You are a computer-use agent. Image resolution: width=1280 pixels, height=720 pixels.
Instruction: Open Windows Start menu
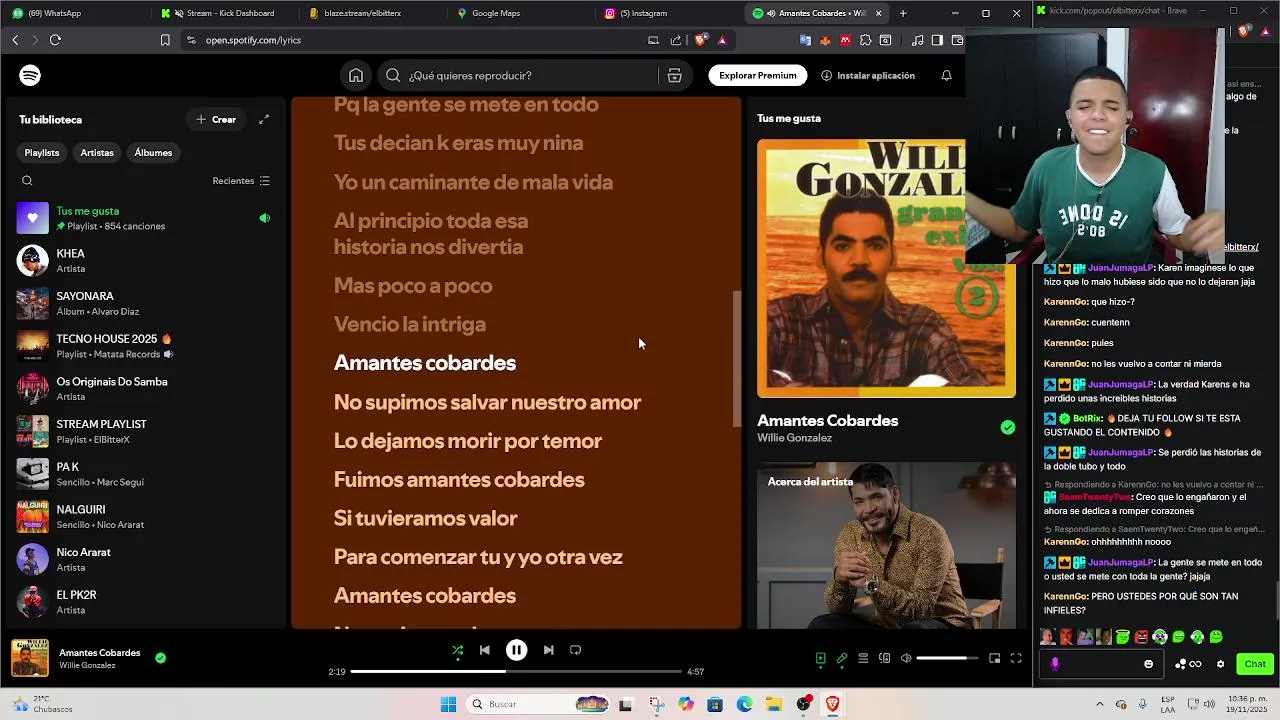(448, 704)
